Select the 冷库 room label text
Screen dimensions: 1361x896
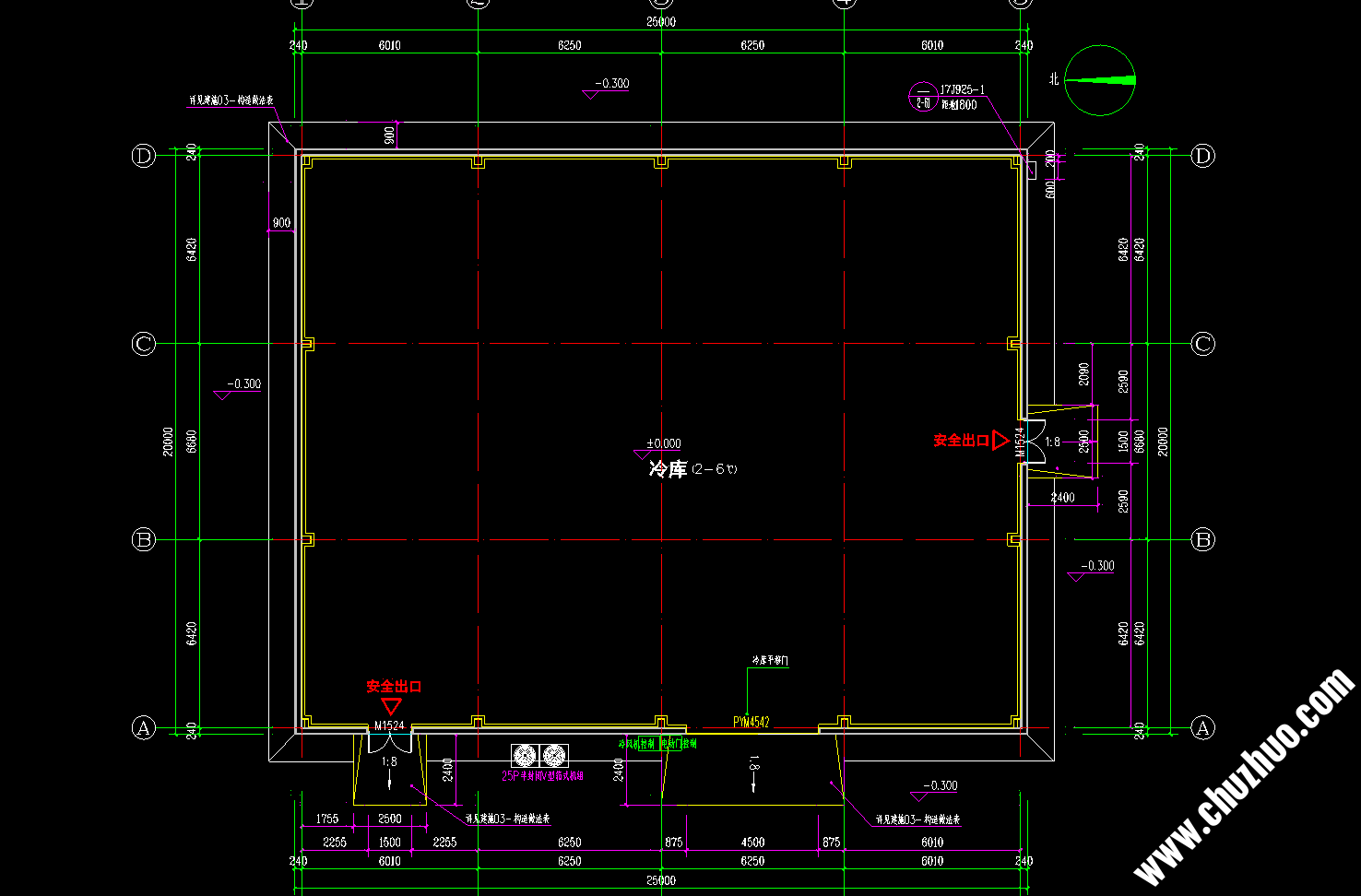(x=668, y=469)
